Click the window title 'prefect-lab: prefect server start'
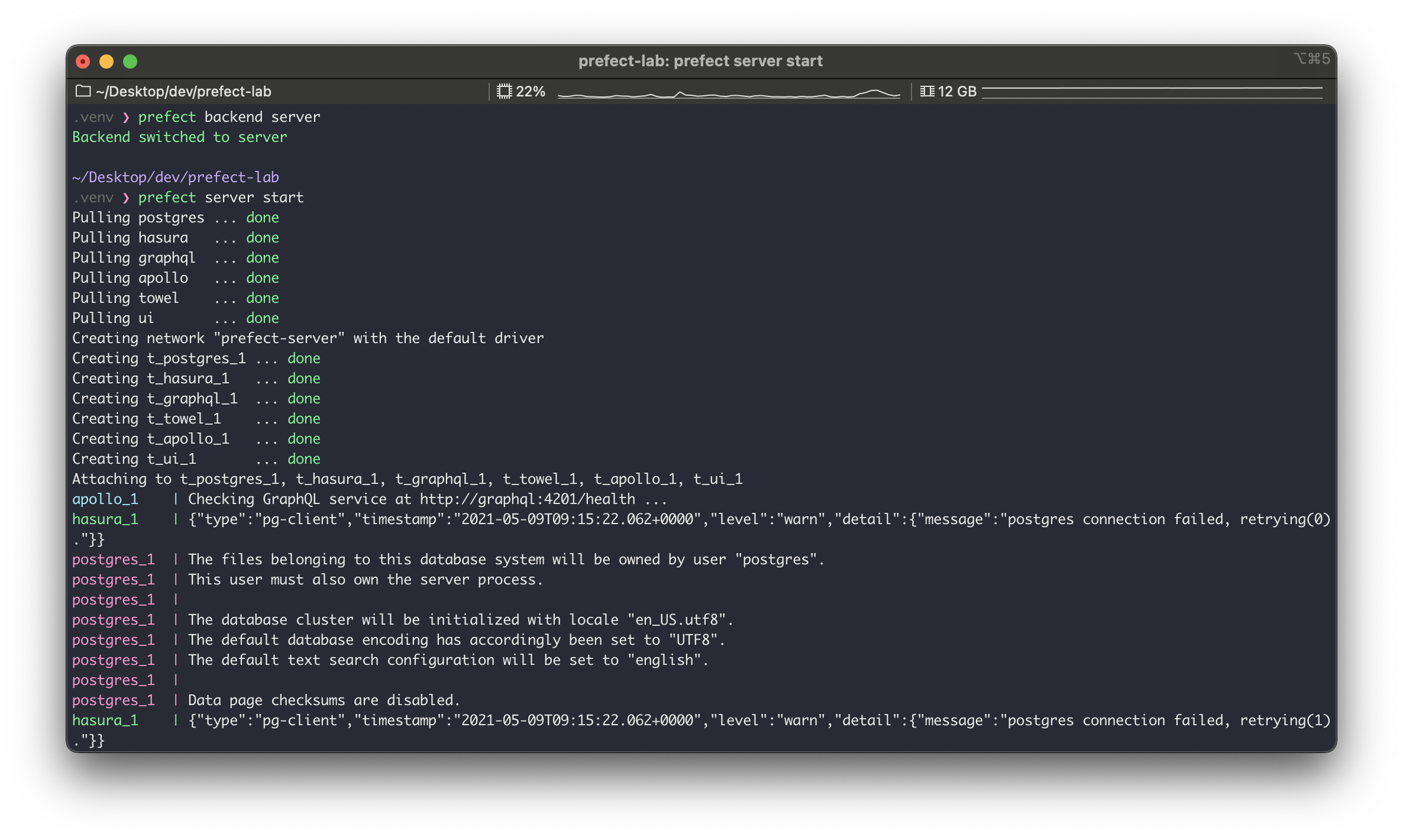The image size is (1403, 840). pos(700,61)
